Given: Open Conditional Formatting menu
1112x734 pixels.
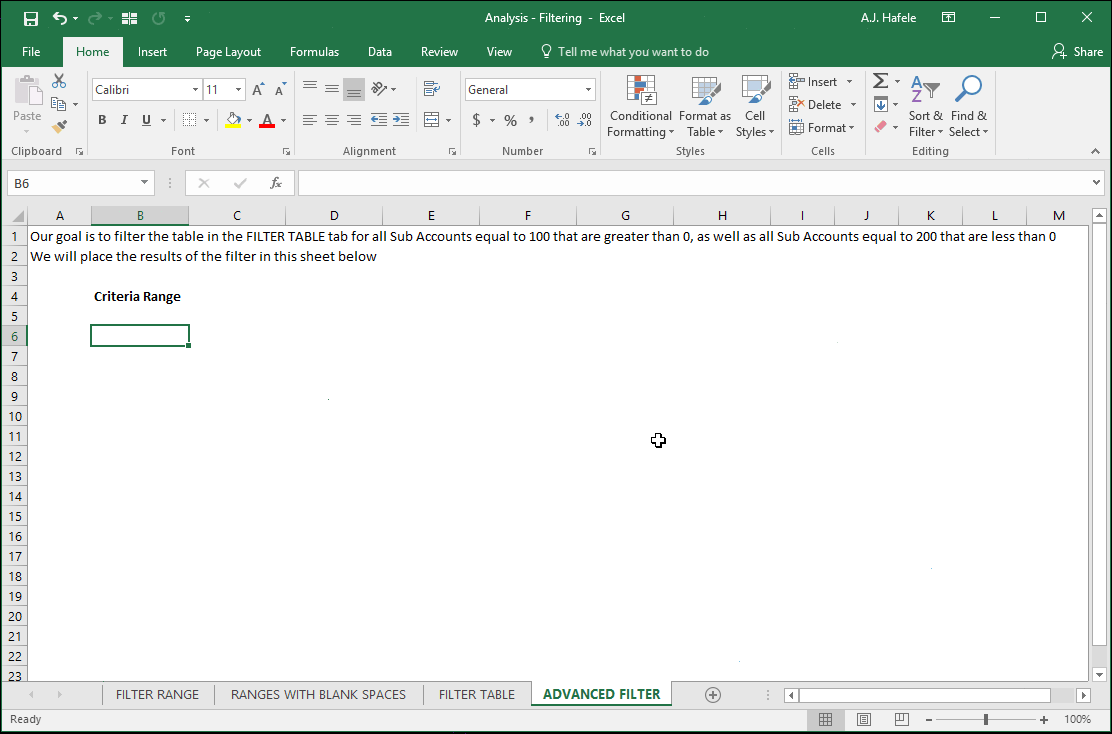Looking at the screenshot, I should click(x=640, y=106).
